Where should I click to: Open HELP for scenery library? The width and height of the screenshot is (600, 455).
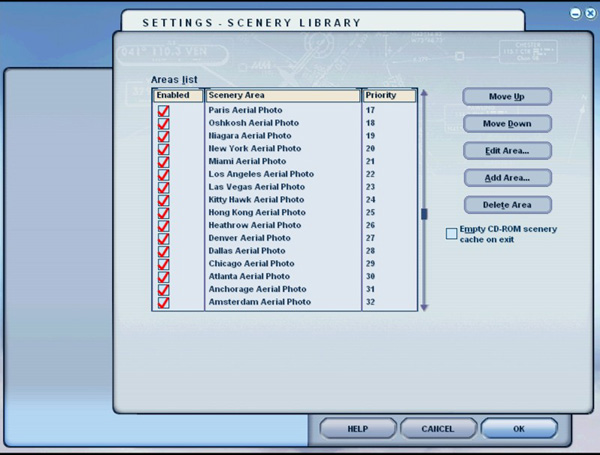coord(358,429)
